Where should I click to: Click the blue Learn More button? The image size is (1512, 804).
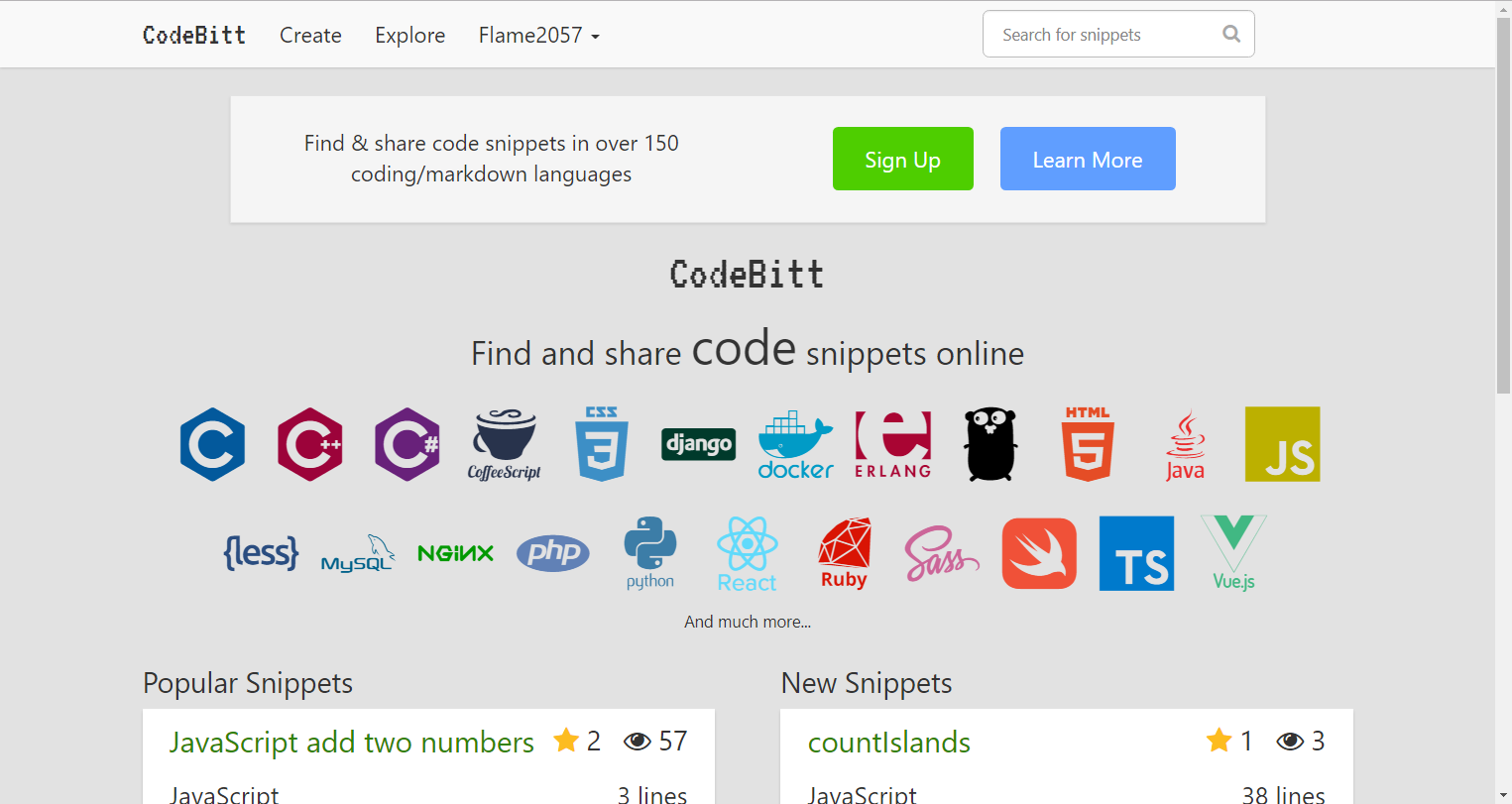click(x=1088, y=159)
